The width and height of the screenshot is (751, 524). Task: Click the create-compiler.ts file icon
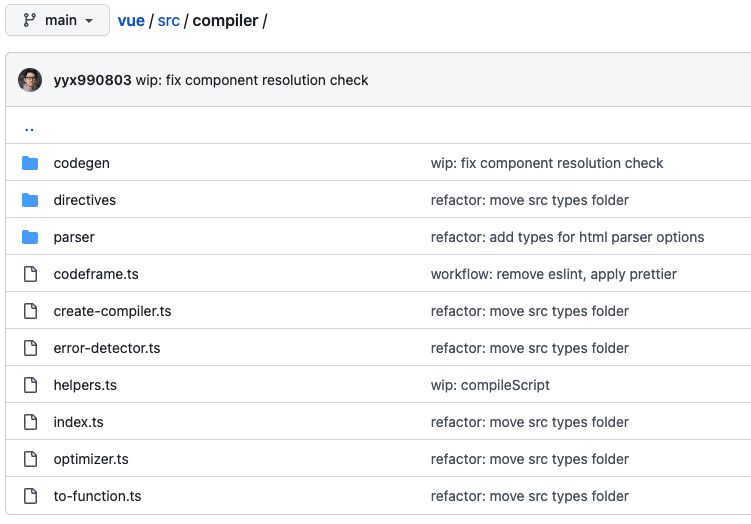pyautogui.click(x=30, y=311)
